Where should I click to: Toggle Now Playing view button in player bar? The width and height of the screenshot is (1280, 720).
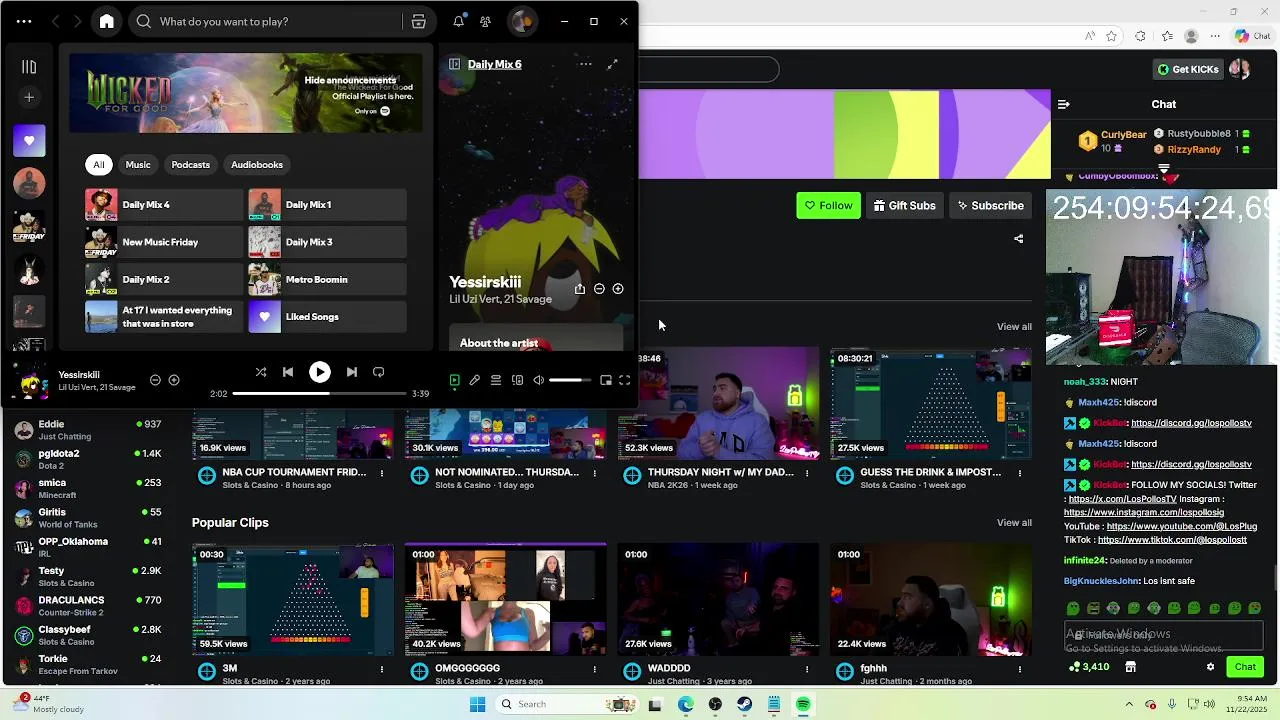(x=454, y=380)
